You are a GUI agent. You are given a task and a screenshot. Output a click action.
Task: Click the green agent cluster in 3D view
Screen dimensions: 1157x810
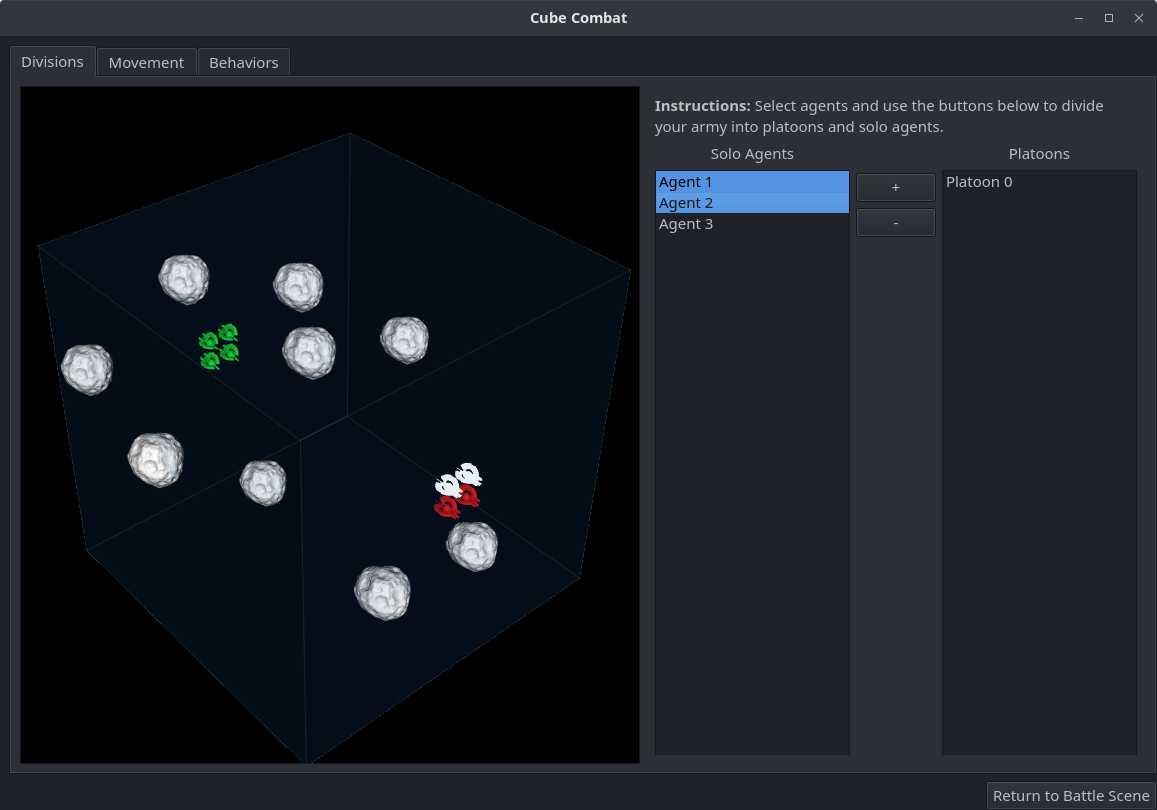219,346
